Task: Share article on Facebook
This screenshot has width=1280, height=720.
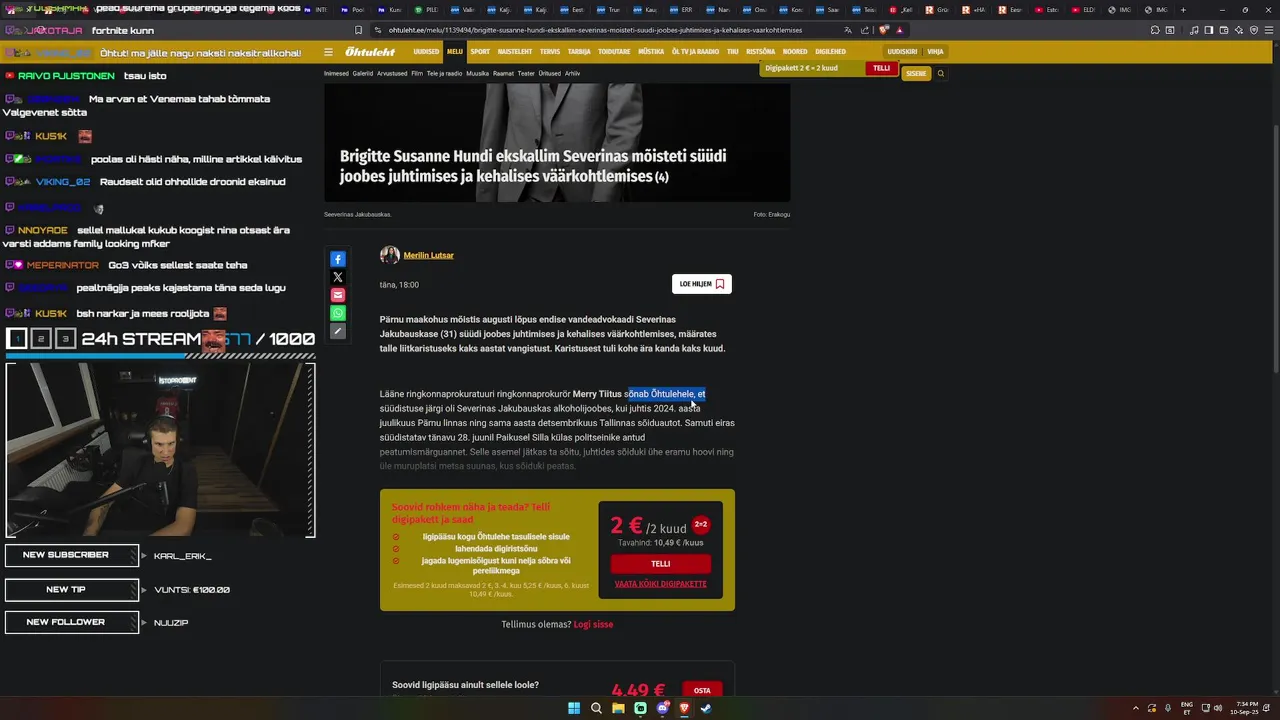Action: pos(338,259)
